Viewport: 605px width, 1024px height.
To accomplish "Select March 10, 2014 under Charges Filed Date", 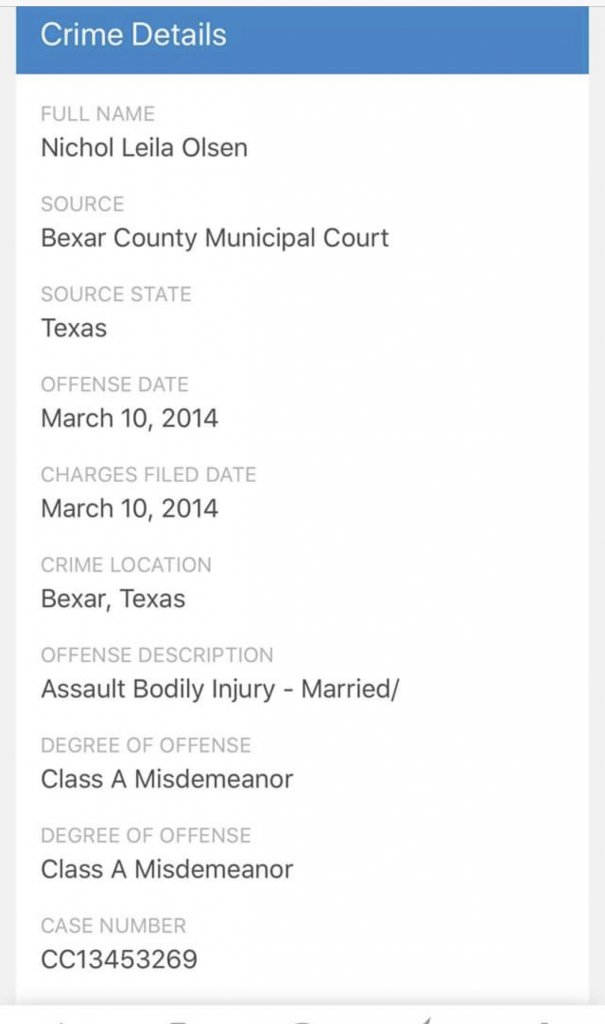I will pos(129,508).
